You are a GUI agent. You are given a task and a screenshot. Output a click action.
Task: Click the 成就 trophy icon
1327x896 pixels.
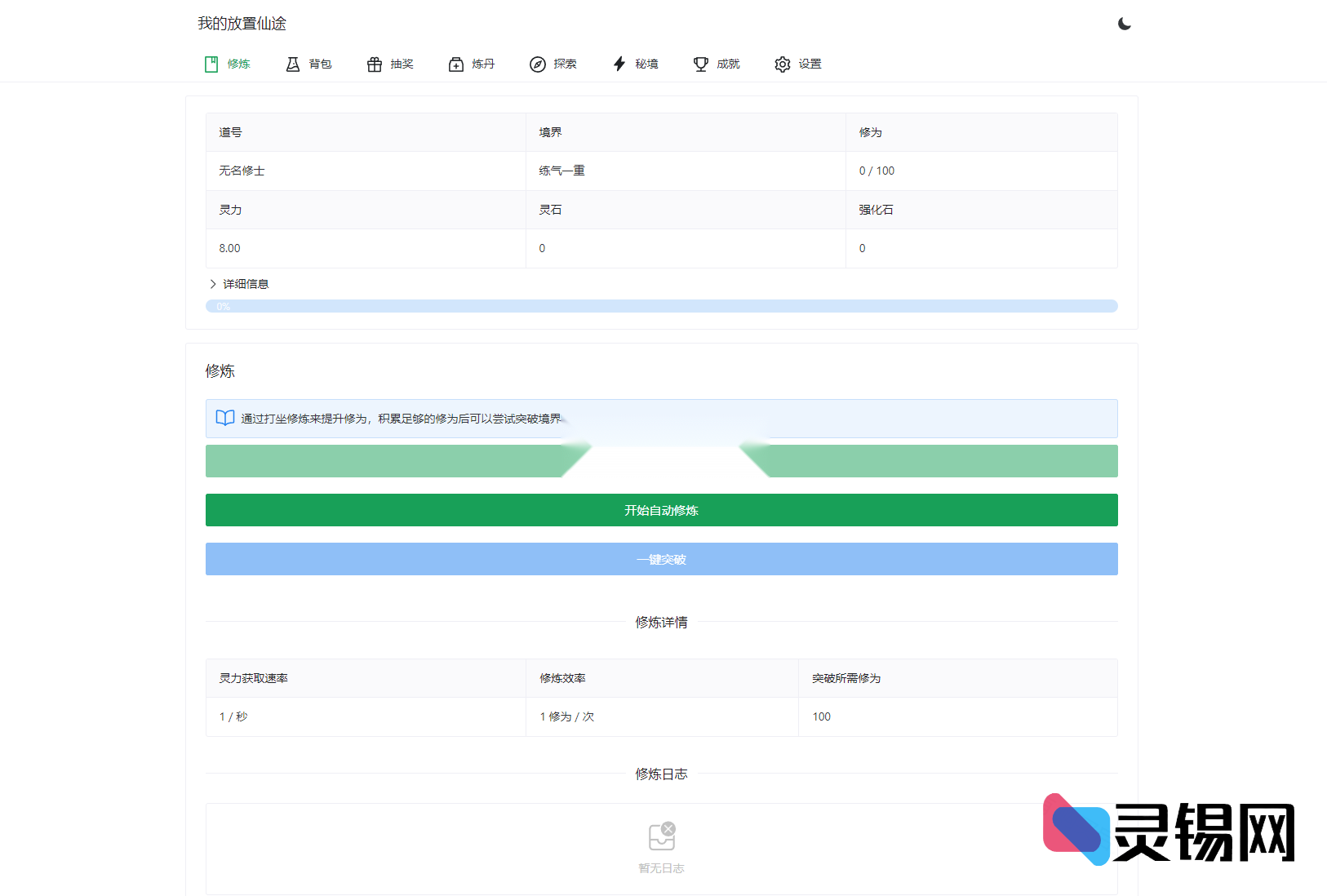click(700, 64)
